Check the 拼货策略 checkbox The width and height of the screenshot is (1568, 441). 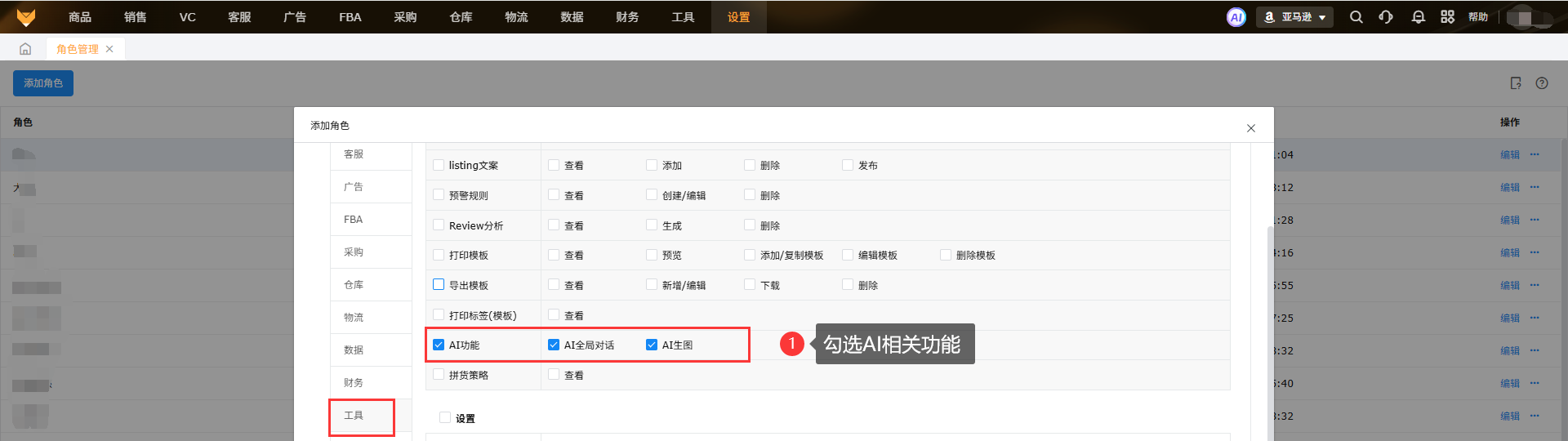click(x=439, y=375)
